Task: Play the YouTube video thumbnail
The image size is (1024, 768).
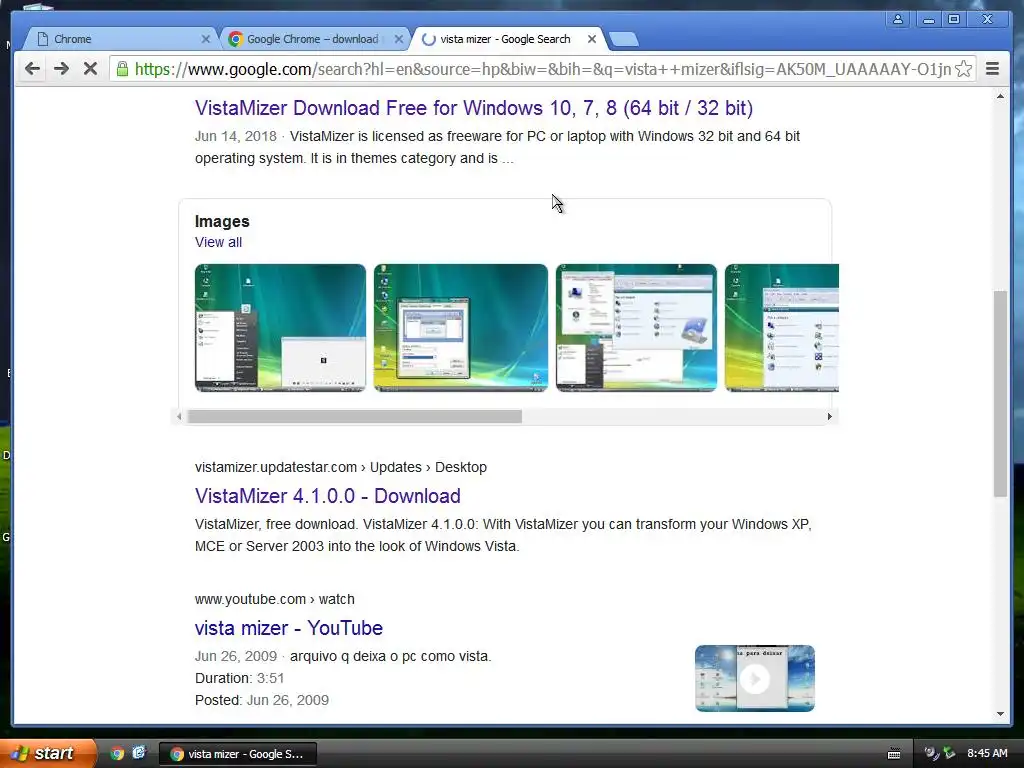Action: click(755, 679)
